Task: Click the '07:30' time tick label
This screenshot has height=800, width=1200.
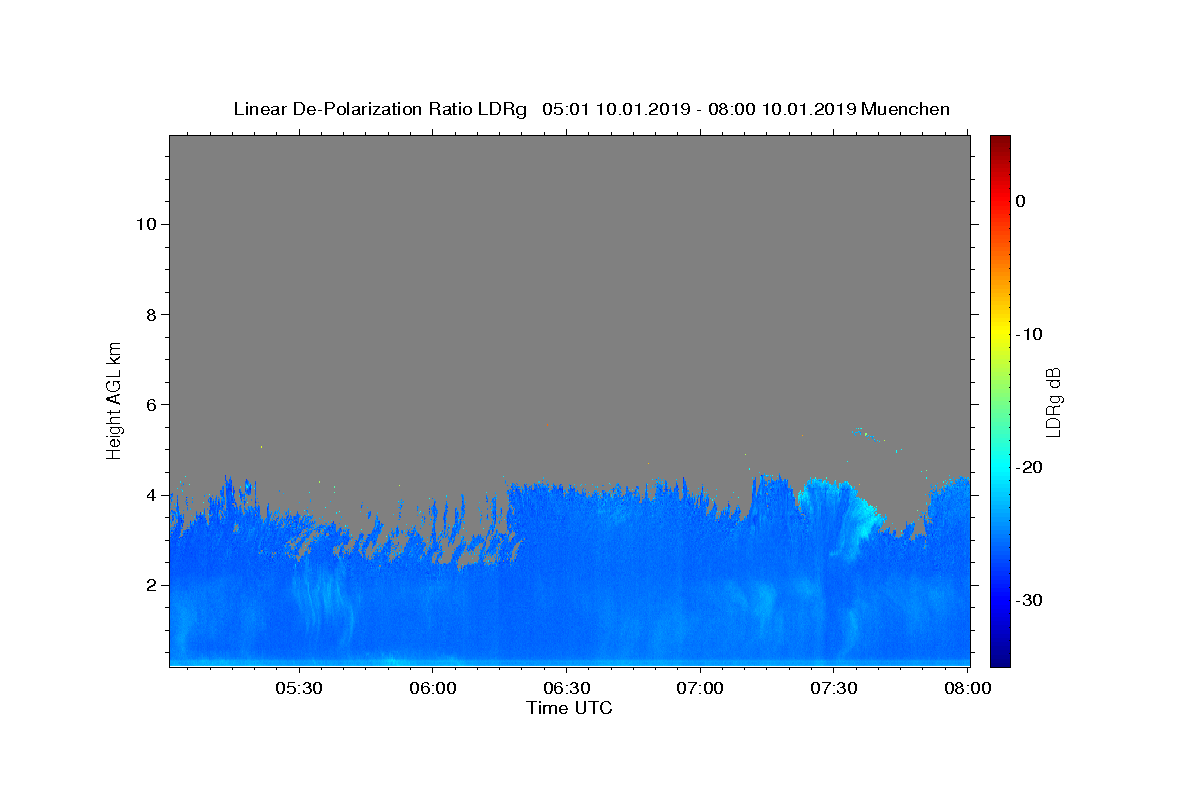Action: click(x=834, y=688)
